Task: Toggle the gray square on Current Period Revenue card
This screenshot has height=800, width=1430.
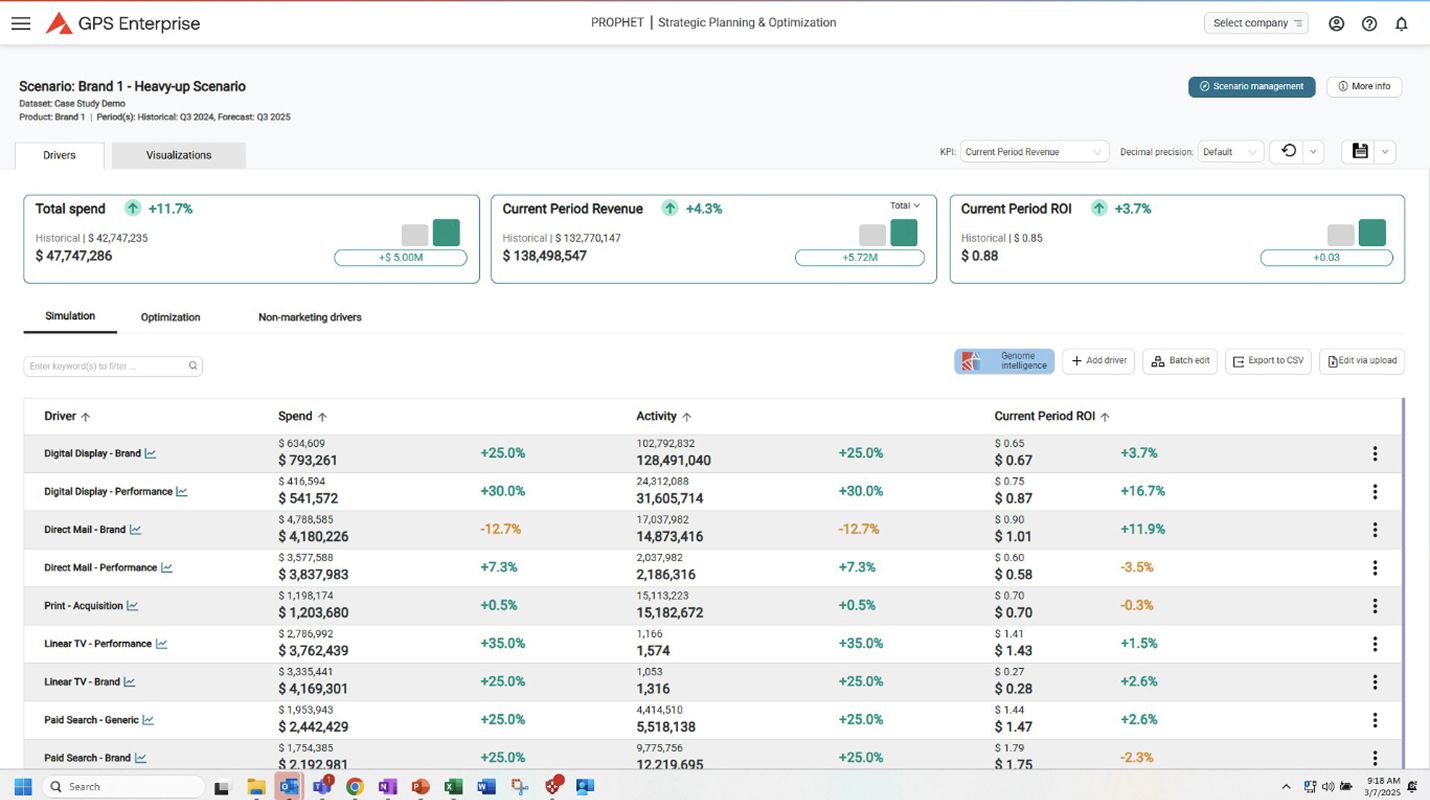Action: click(871, 232)
